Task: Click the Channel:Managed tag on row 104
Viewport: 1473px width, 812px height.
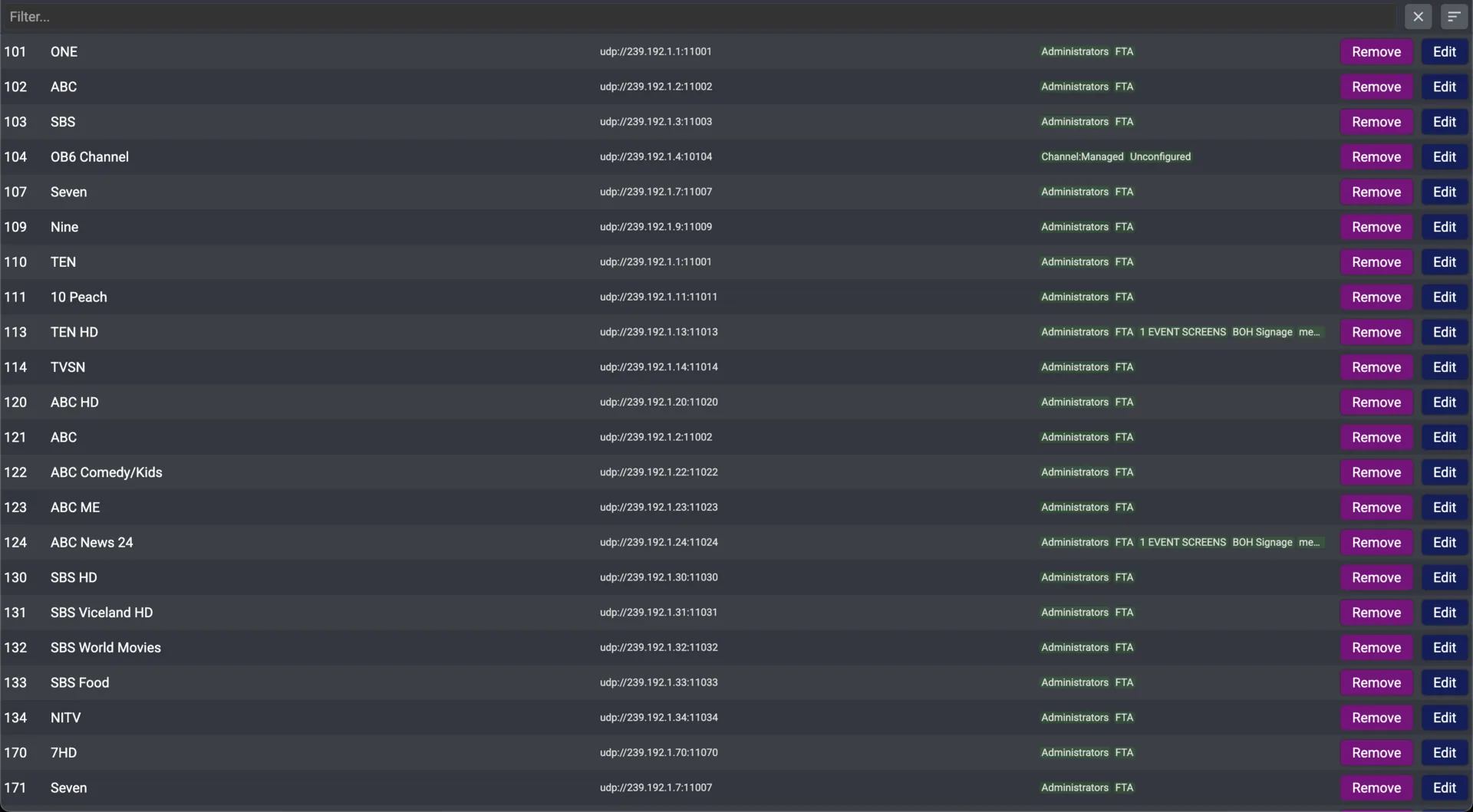Action: click(1082, 156)
